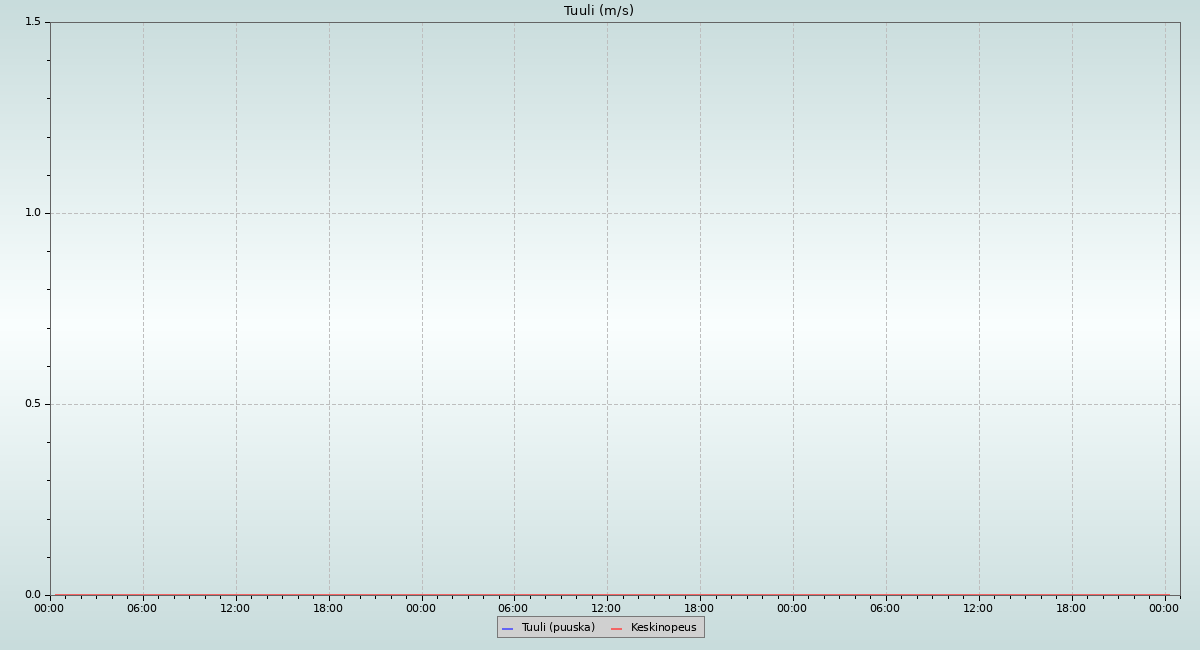Click the rightmost 00:00 x-axis label

[x=1164, y=608]
